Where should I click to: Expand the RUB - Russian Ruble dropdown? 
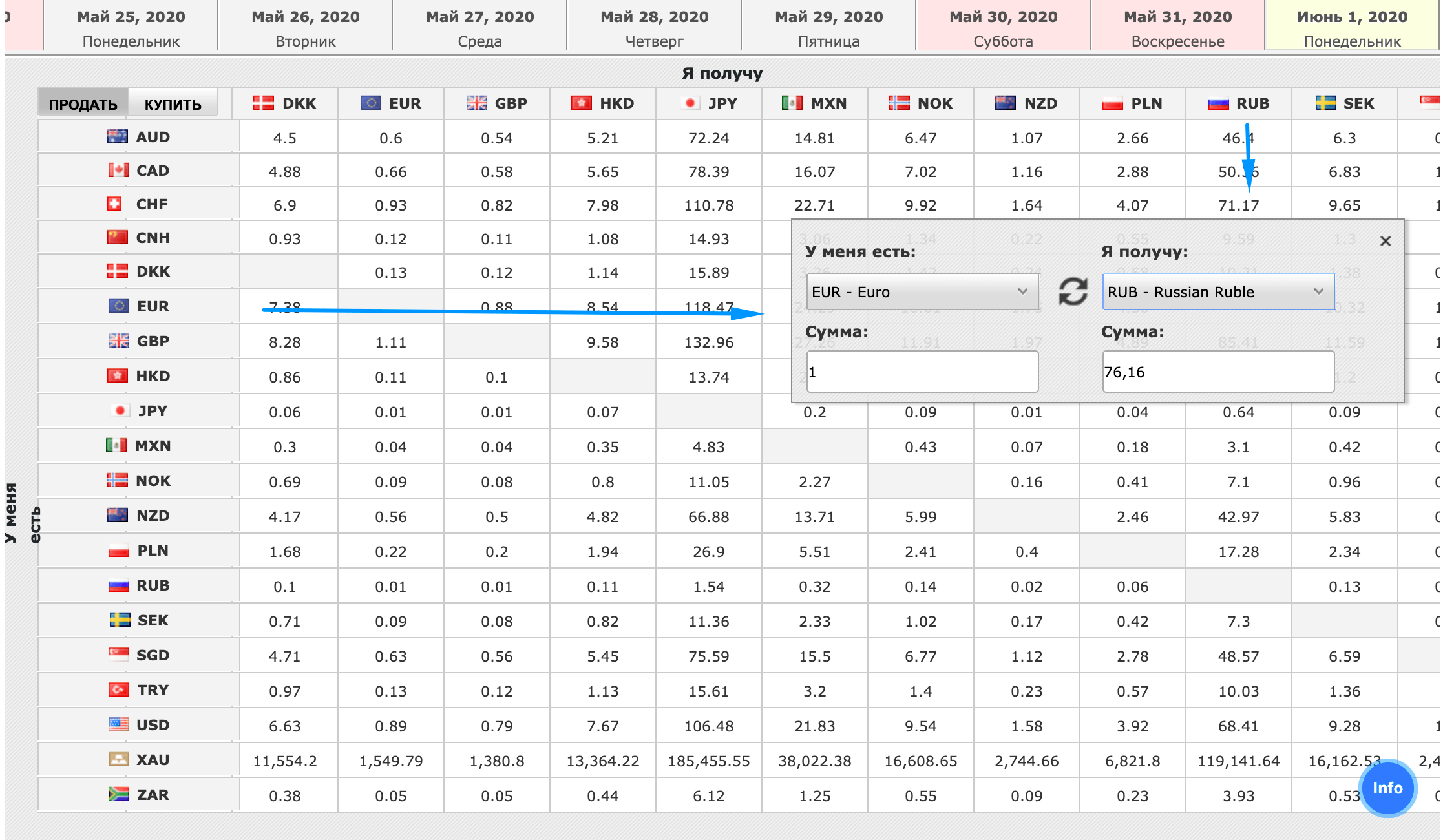tap(1217, 291)
